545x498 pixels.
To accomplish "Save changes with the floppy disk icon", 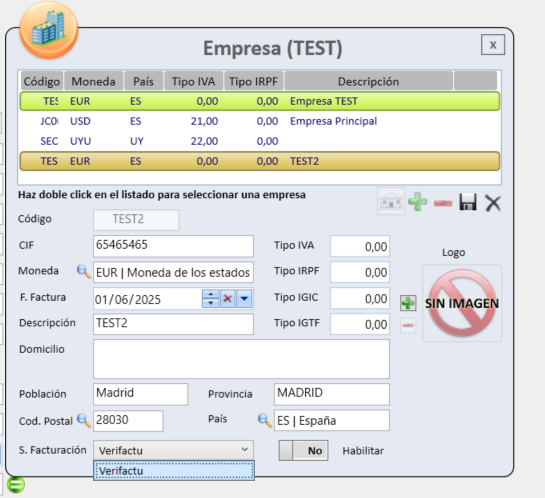I will pyautogui.click(x=468, y=202).
